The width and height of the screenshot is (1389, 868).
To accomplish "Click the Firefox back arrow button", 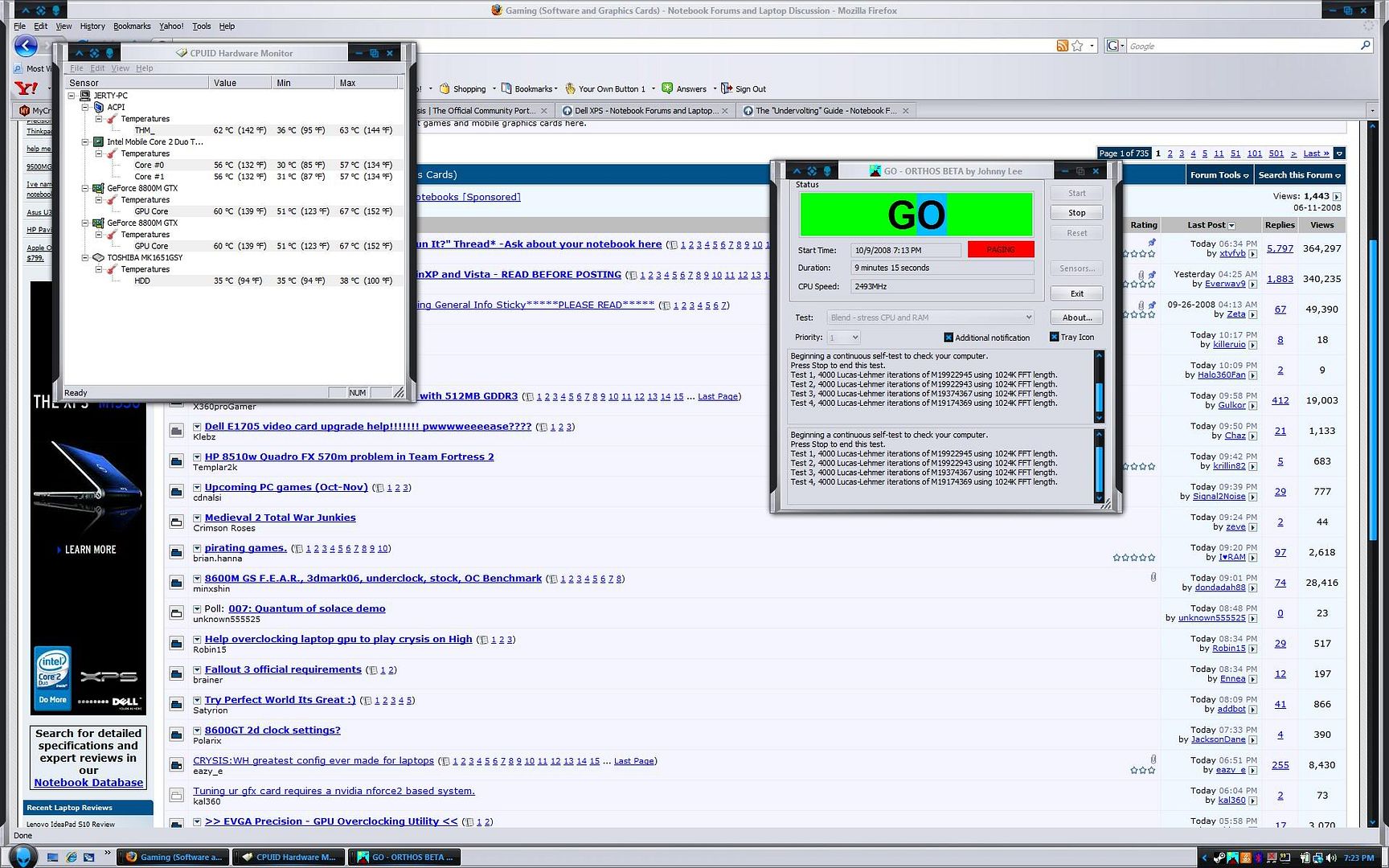I will point(26,47).
